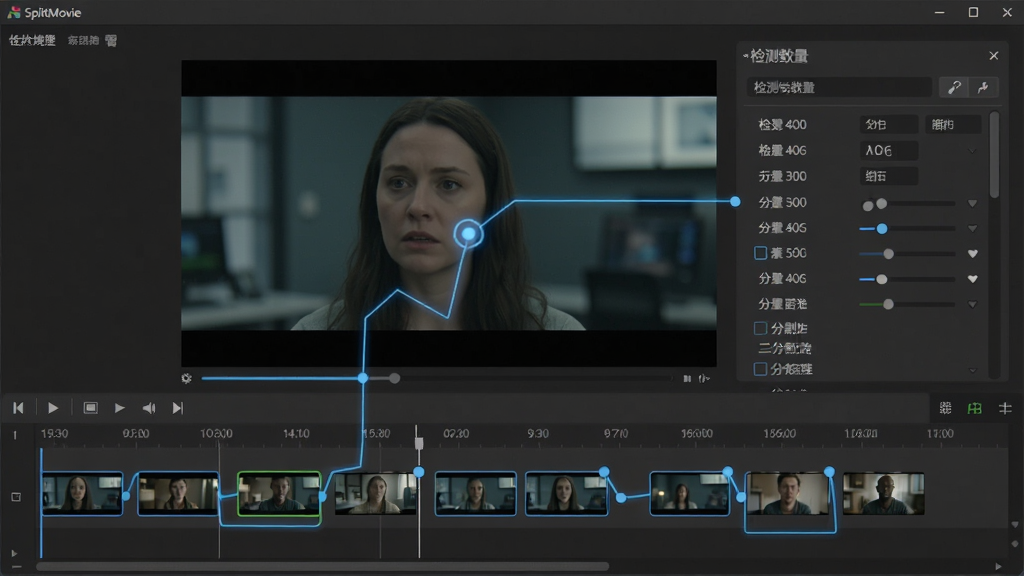This screenshot has height=576, width=1024.
Task: Toggle the green grid layout icon above the timeline
Action: [x=974, y=408]
